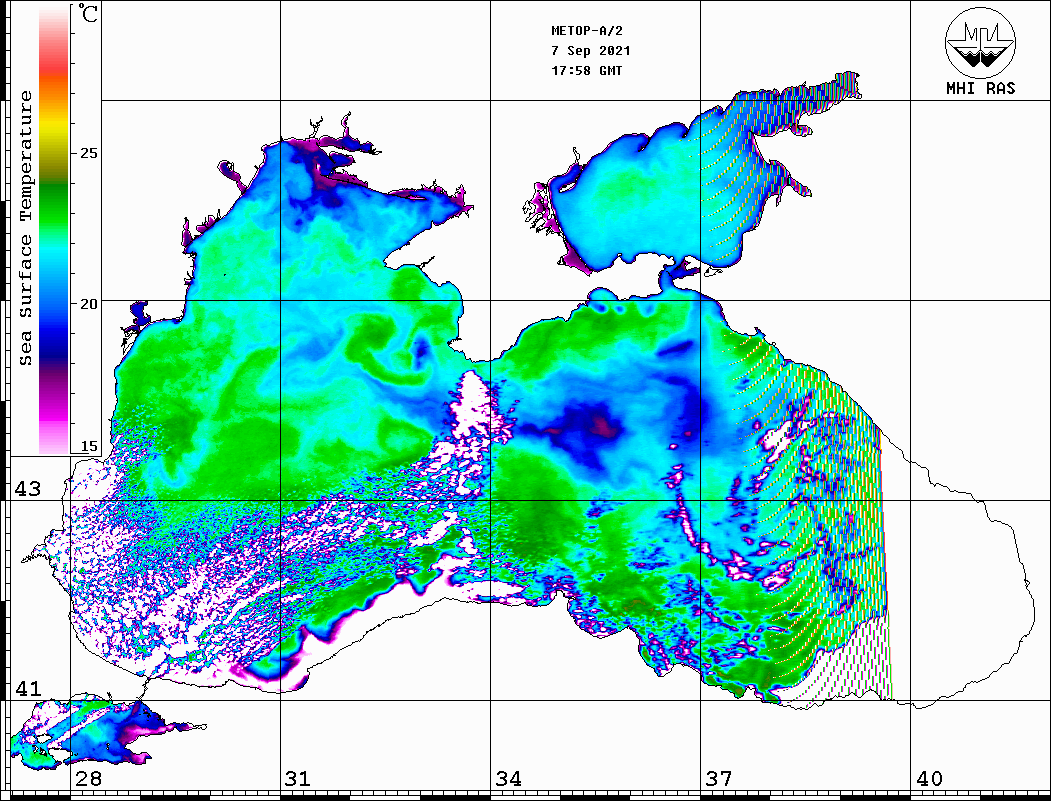The width and height of the screenshot is (1051, 801).
Task: Click the Sea Surface Temperature vertical label
Action: point(25,229)
